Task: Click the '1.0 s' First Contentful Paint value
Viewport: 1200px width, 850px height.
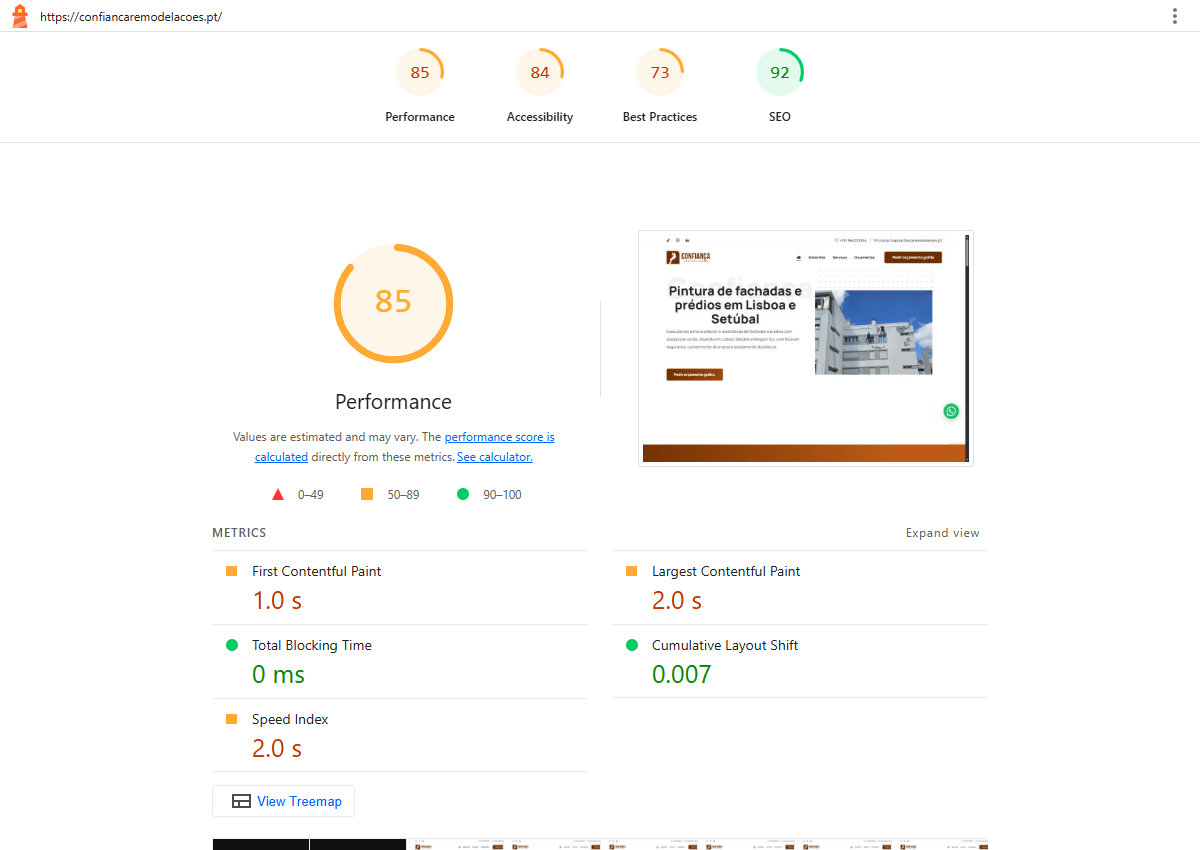Action: [277, 600]
